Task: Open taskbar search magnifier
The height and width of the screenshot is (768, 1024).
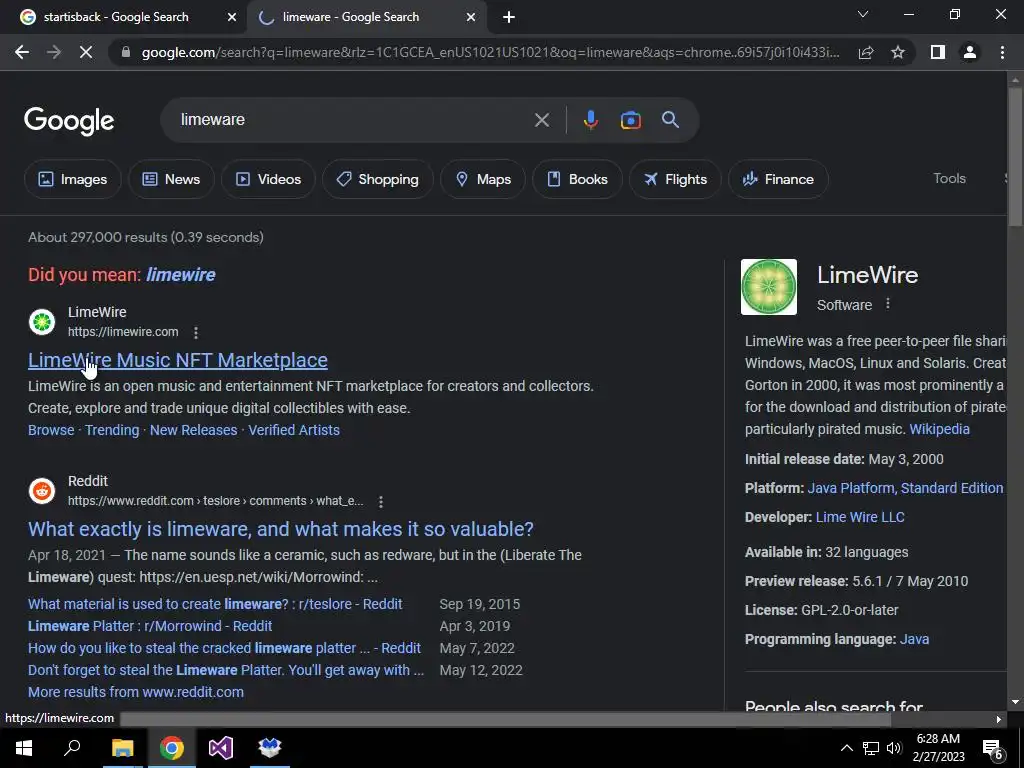Action: pos(72,748)
